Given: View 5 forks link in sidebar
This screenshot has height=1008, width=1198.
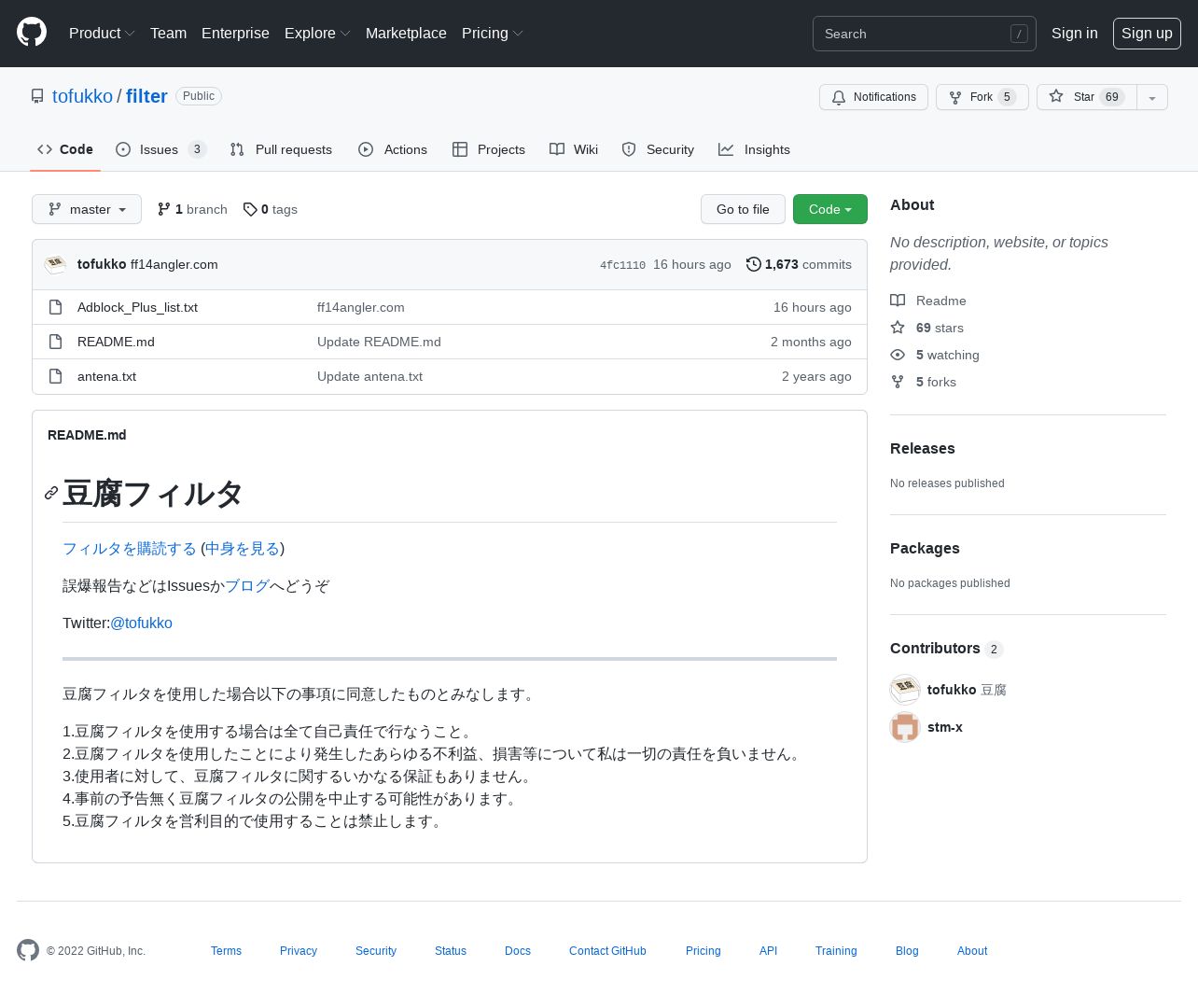Looking at the screenshot, I should click(923, 382).
